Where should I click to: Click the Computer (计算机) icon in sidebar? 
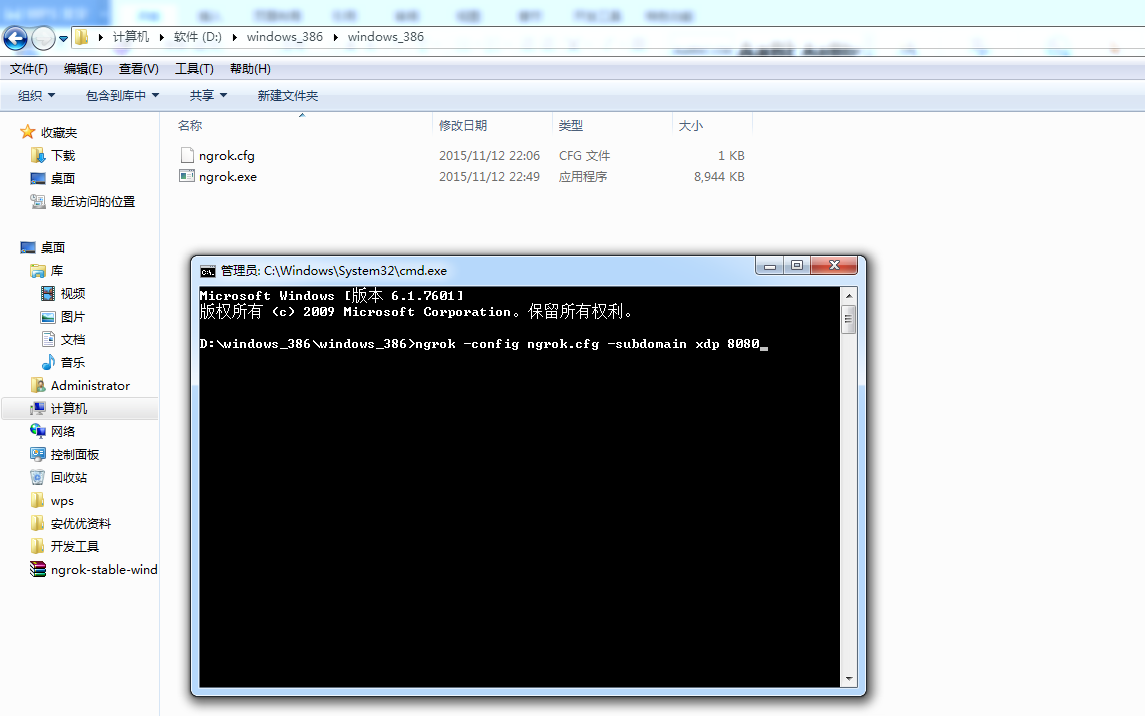38,408
